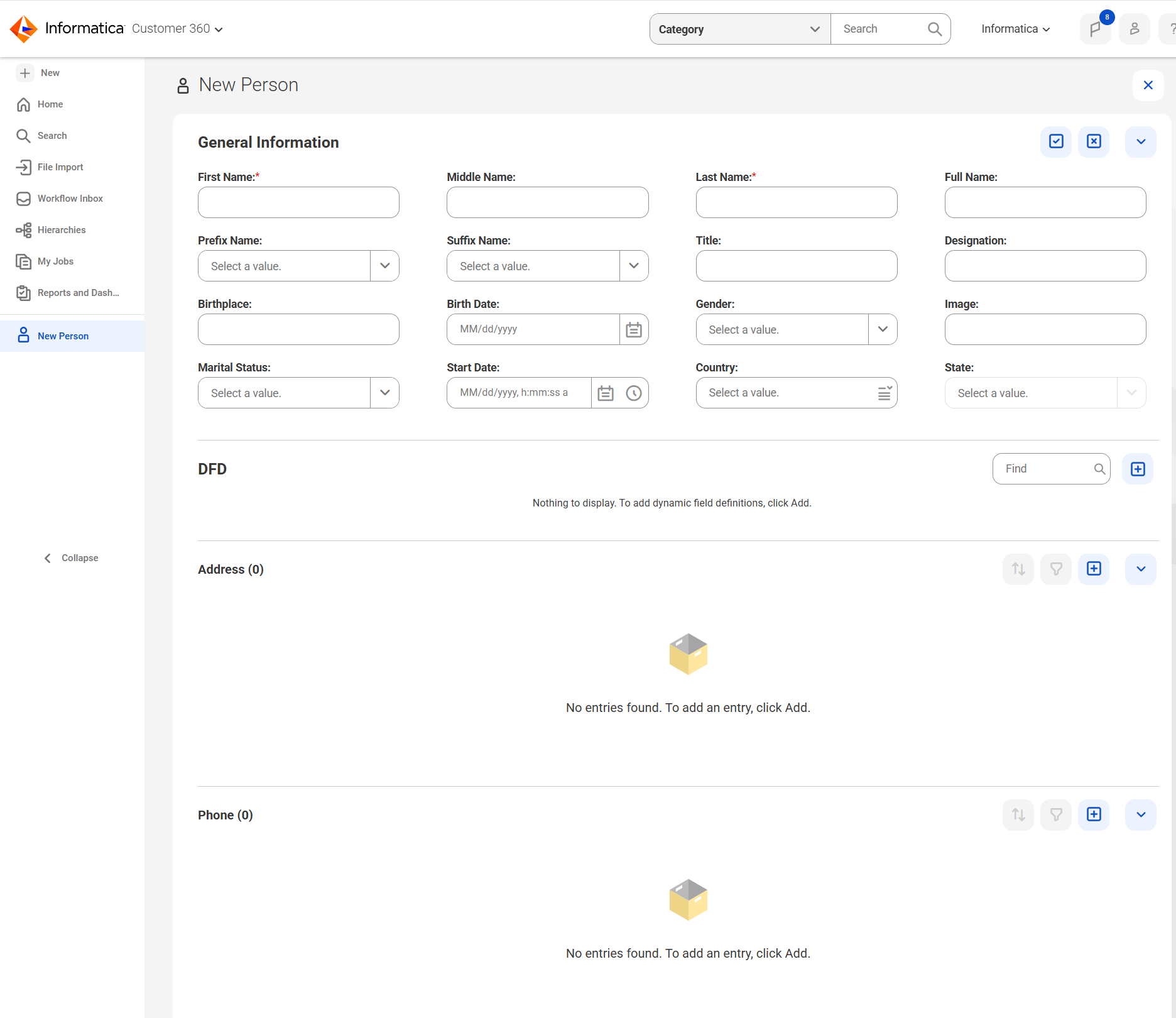This screenshot has height=1018, width=1176.
Task: Go to Home in sidebar
Action: tap(72, 104)
